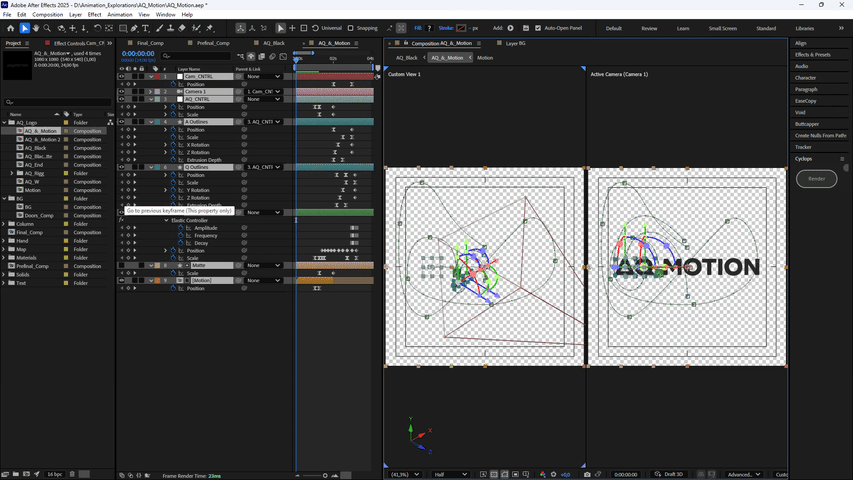The height and width of the screenshot is (480, 853).
Task: Open Cam_CNTRL parent link dropdown
Action: pyautogui.click(x=263, y=77)
